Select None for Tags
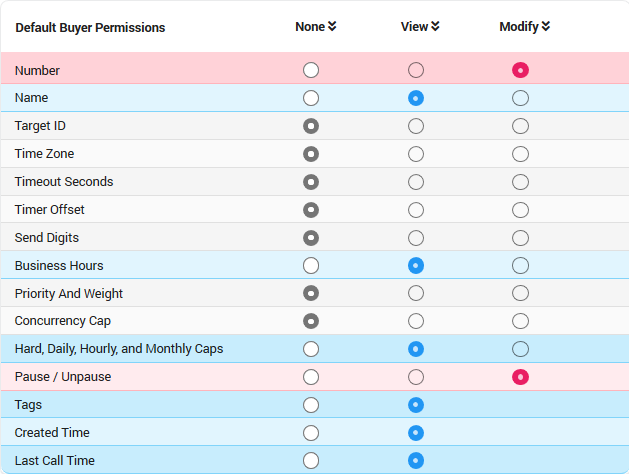This screenshot has width=629, height=474. 311,405
